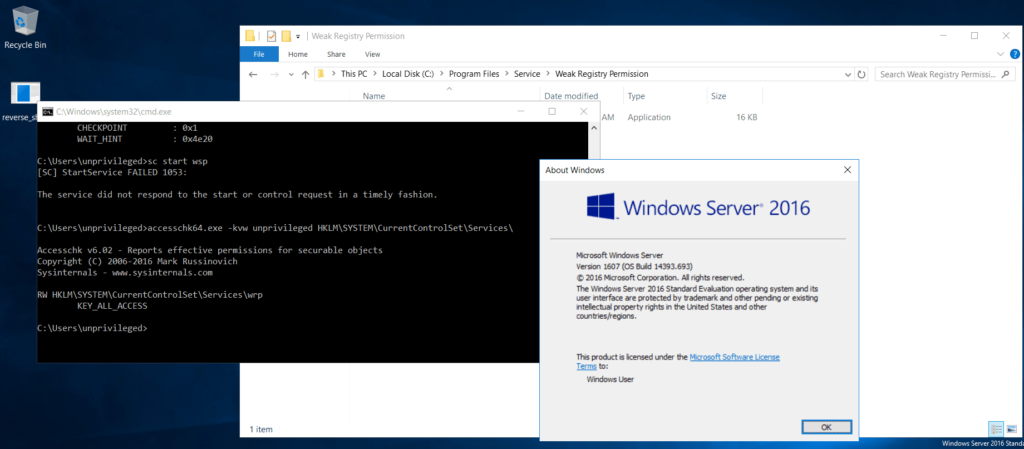Open the File tab in Explorer
1024x449 pixels.
coord(259,54)
